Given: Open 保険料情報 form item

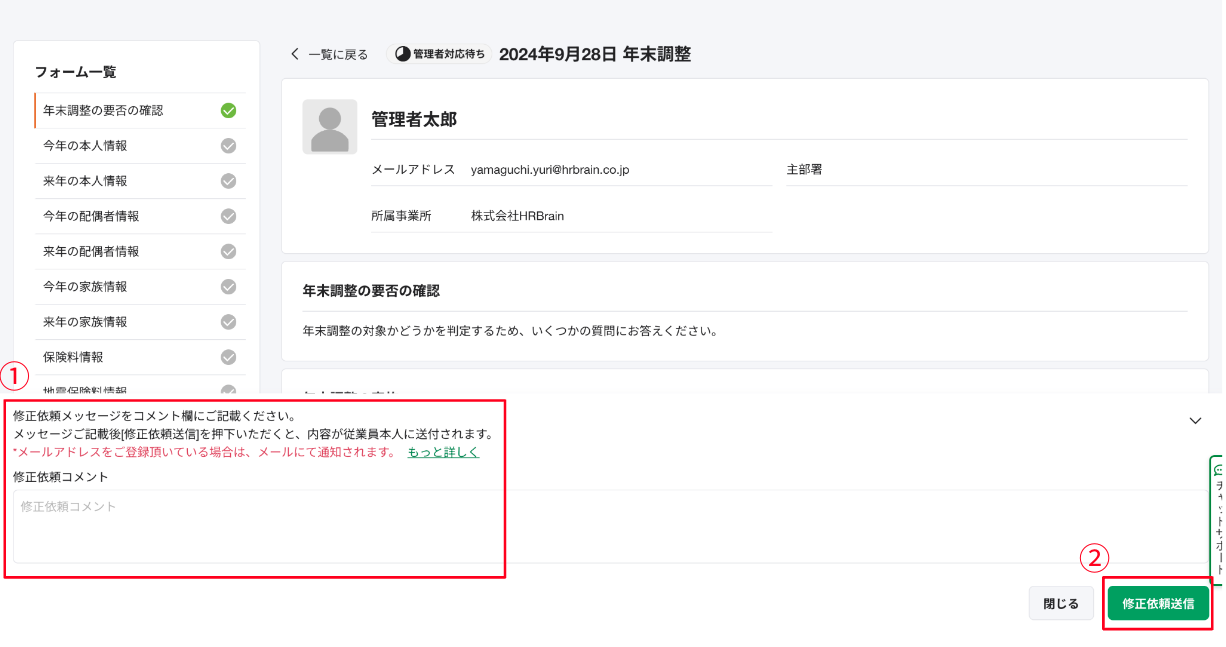Looking at the screenshot, I should pos(73,357).
